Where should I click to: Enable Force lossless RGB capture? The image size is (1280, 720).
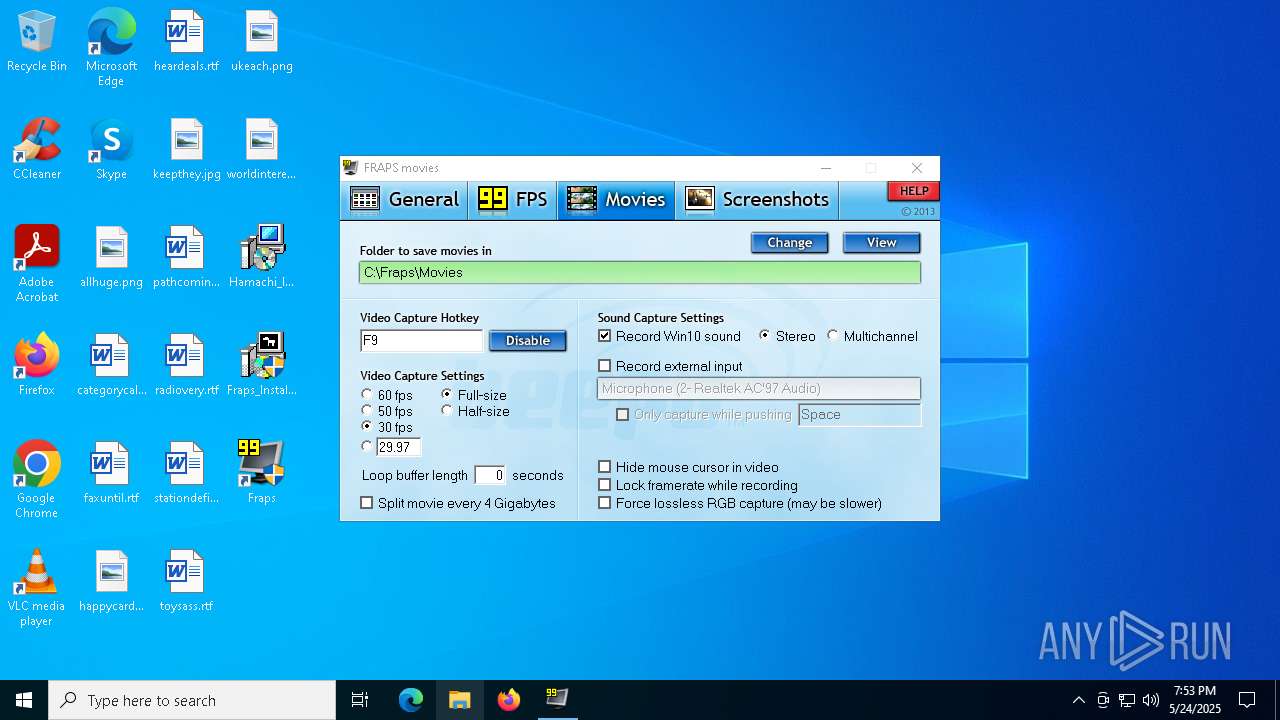tap(604, 503)
